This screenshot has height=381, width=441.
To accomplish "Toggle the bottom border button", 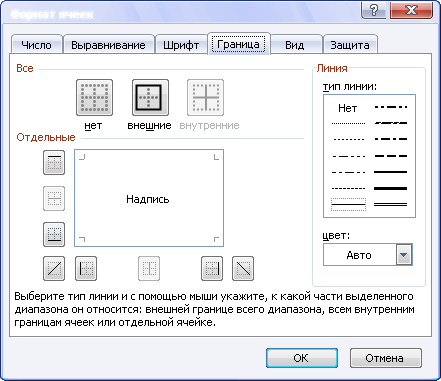I will point(54,234).
